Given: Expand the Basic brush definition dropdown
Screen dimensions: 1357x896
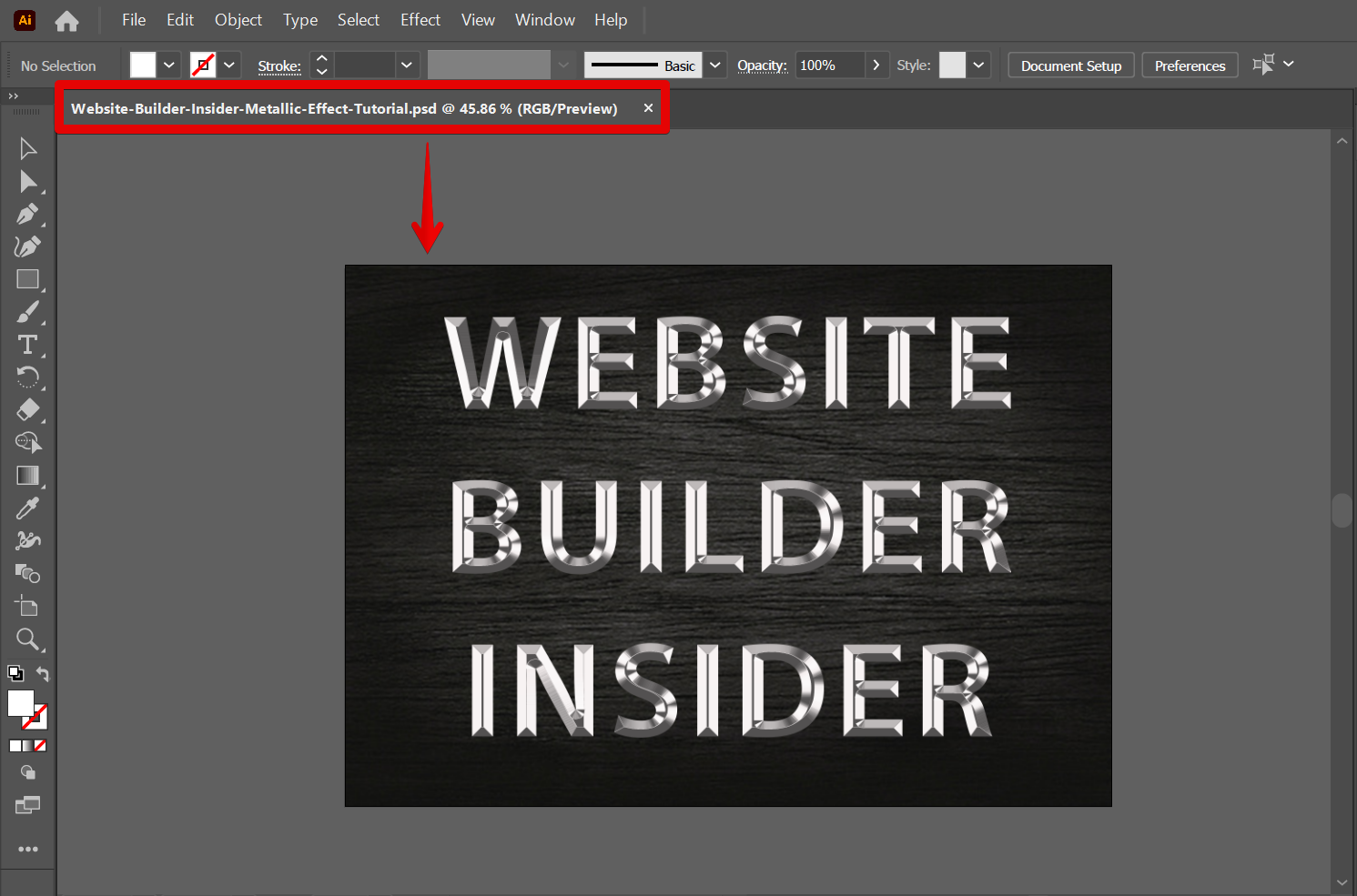Looking at the screenshot, I should pyautogui.click(x=715, y=65).
